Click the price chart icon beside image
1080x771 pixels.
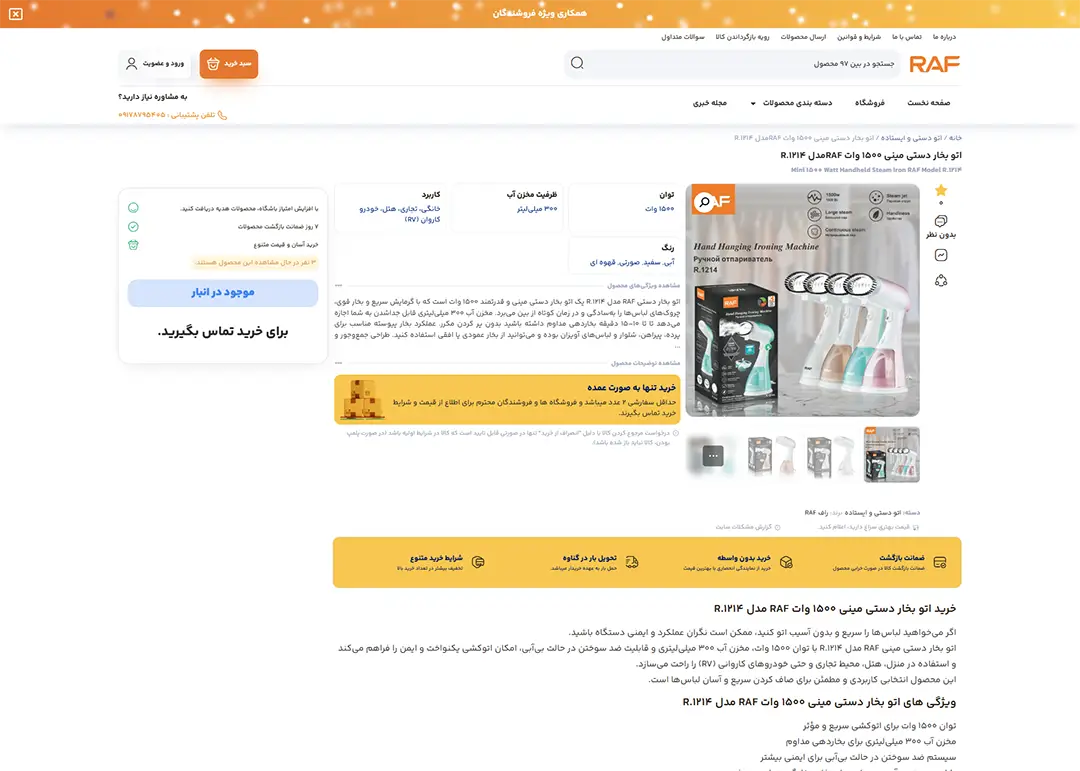coord(940,255)
